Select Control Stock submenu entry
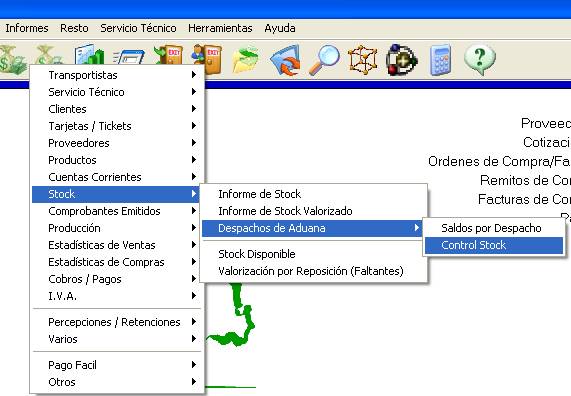Screen dimensions: 571x396 (x=494, y=245)
